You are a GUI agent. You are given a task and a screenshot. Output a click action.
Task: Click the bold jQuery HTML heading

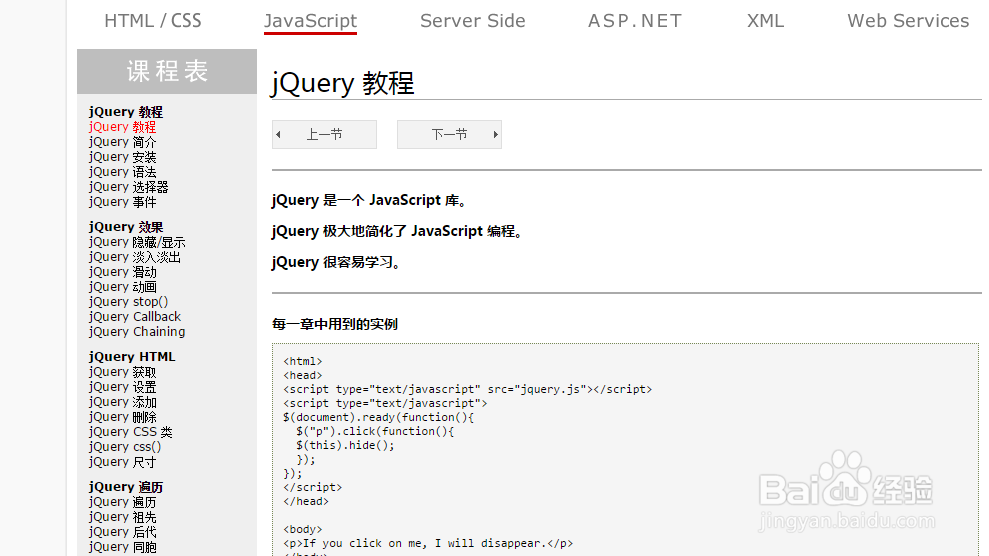[132, 357]
